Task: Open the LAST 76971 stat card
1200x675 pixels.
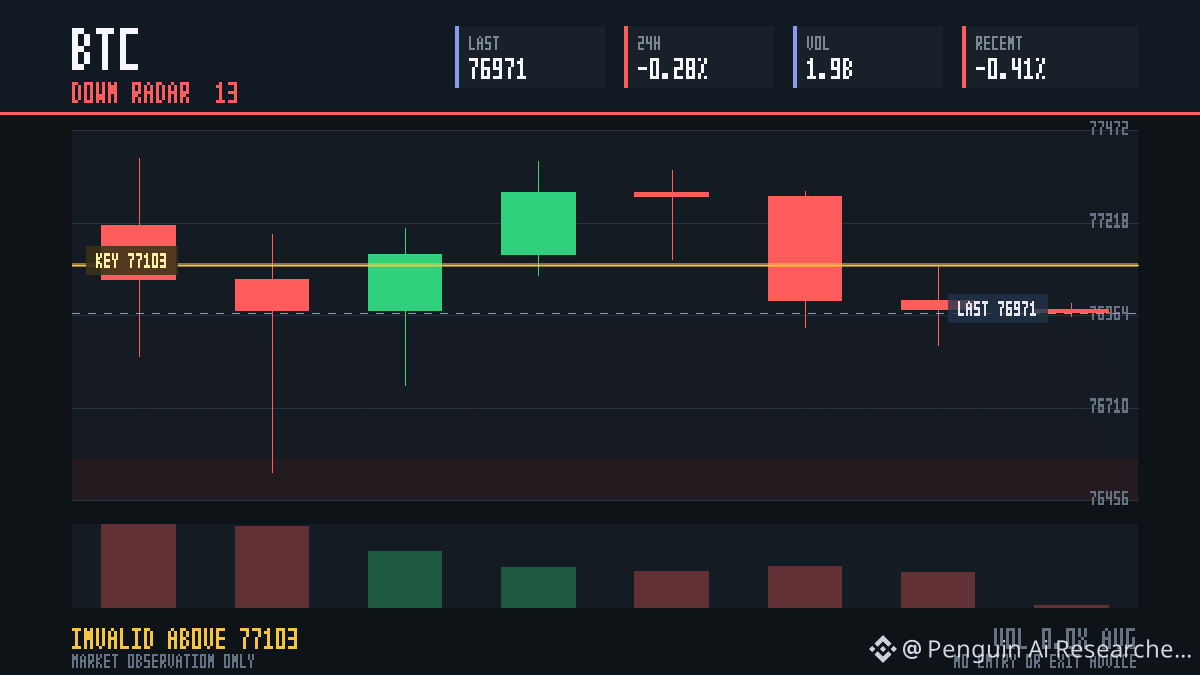Action: point(530,57)
